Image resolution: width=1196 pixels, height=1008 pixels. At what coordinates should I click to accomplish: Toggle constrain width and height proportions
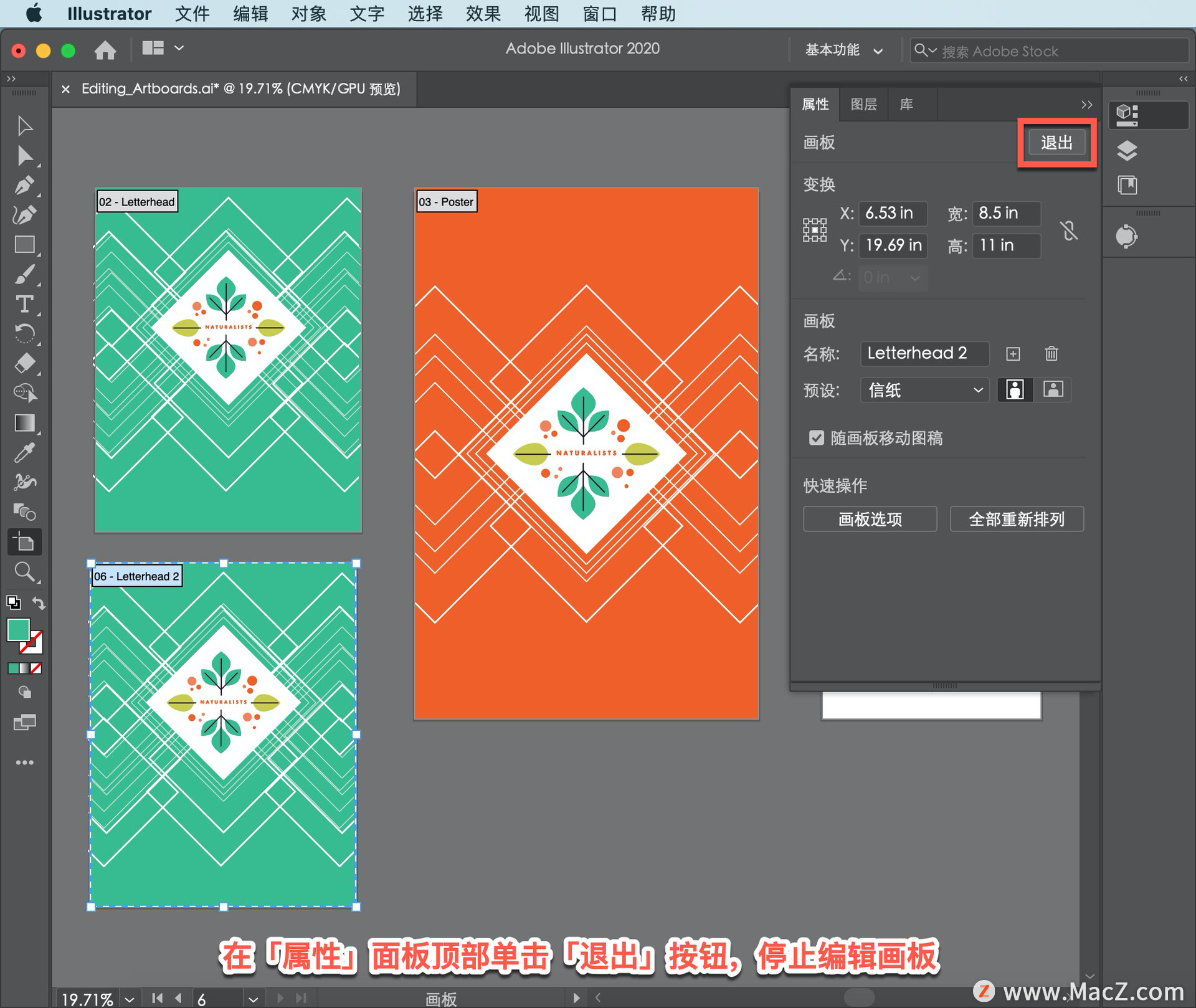(x=1069, y=231)
